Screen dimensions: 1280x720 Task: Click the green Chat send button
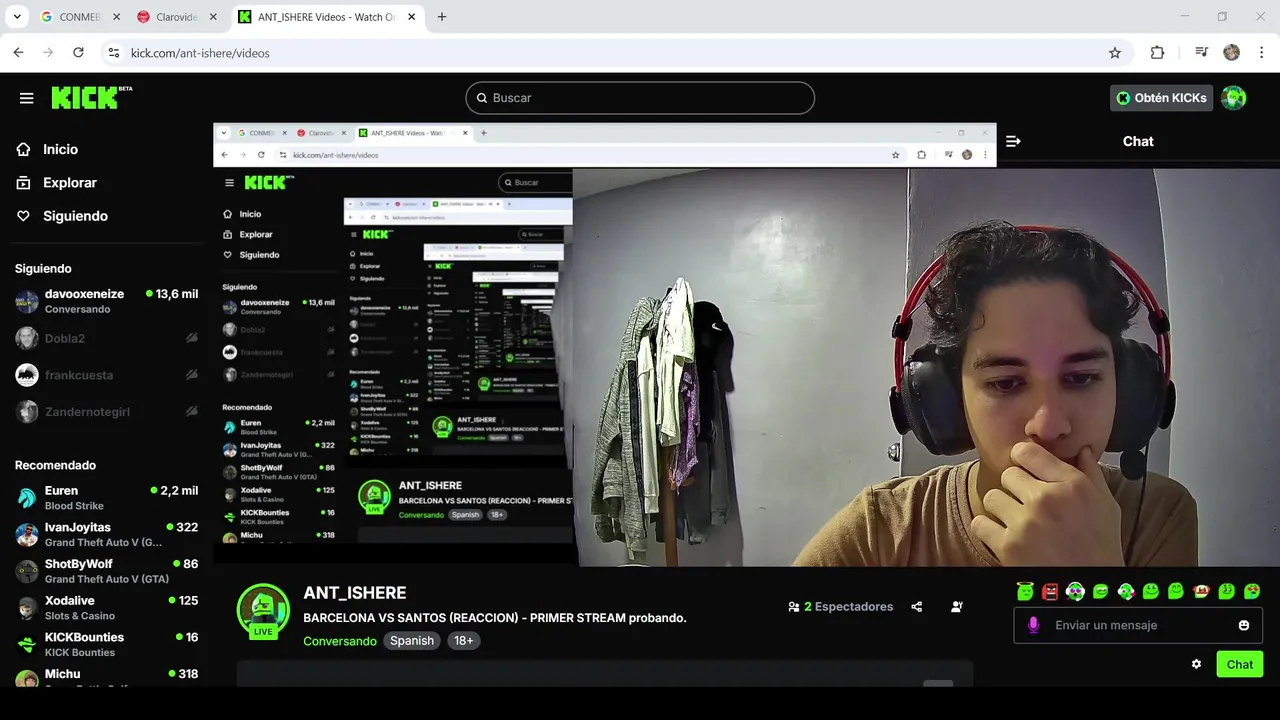(x=1240, y=664)
